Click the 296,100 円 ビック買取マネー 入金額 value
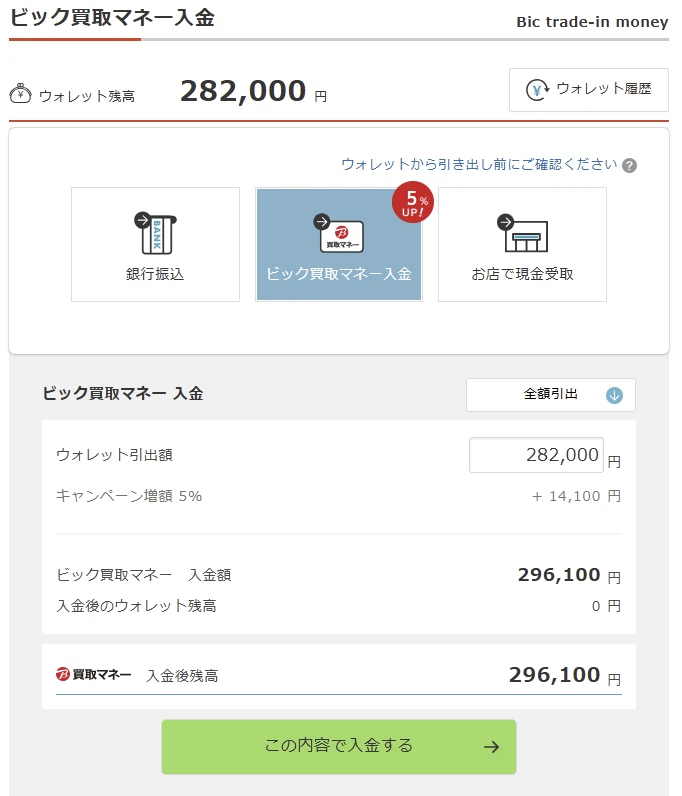Image resolution: width=682 pixels, height=796 pixels. coord(569,575)
